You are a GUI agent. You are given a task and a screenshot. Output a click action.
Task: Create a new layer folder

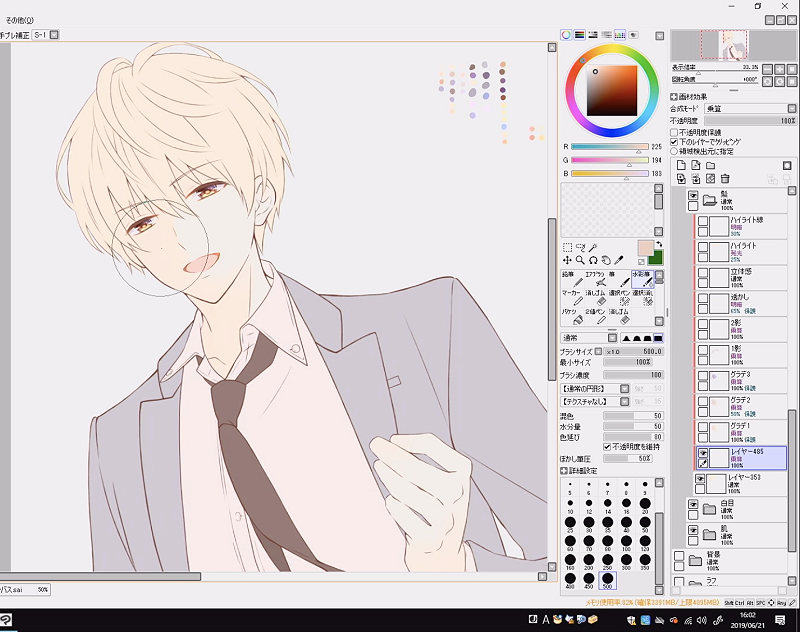(x=710, y=165)
